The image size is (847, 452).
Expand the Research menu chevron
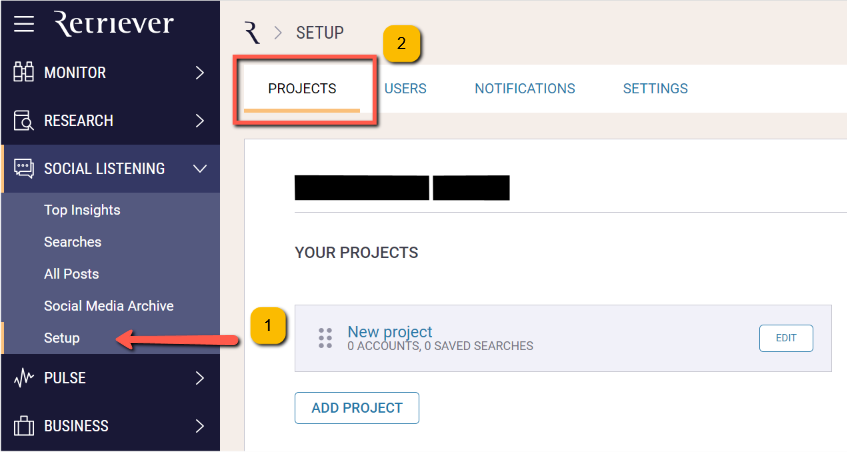click(x=200, y=120)
